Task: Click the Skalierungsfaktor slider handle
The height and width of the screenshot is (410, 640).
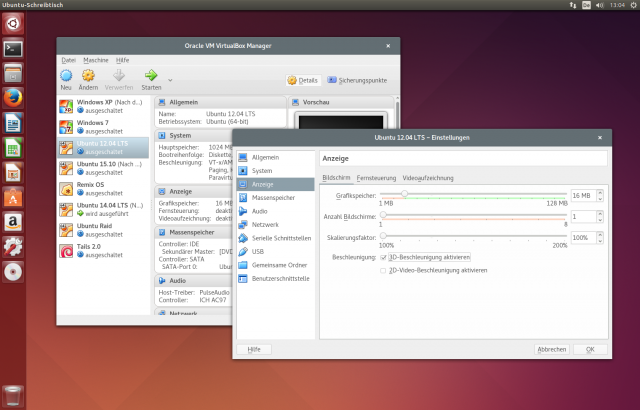Action: (383, 235)
